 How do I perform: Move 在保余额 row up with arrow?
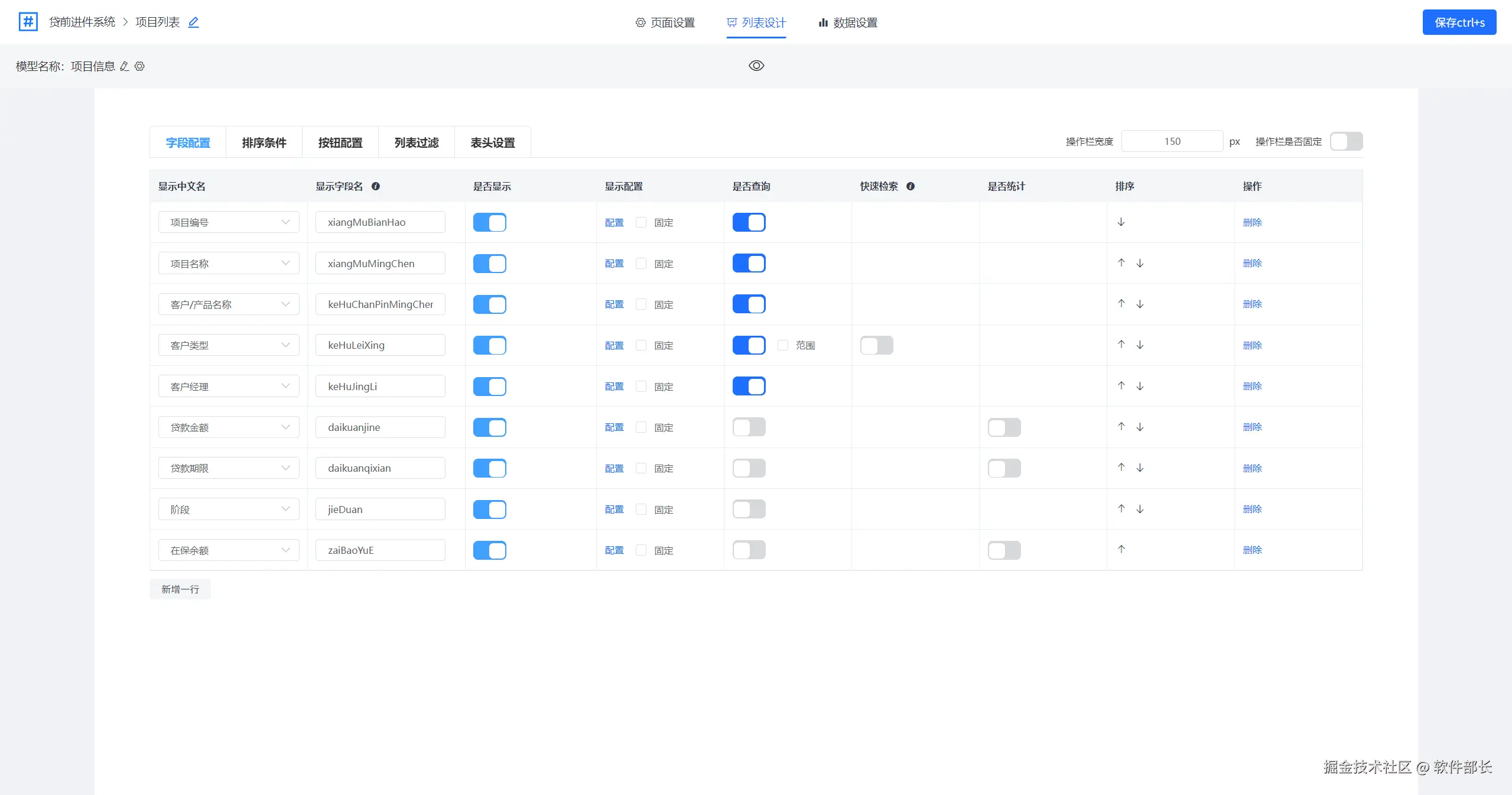(x=1121, y=550)
